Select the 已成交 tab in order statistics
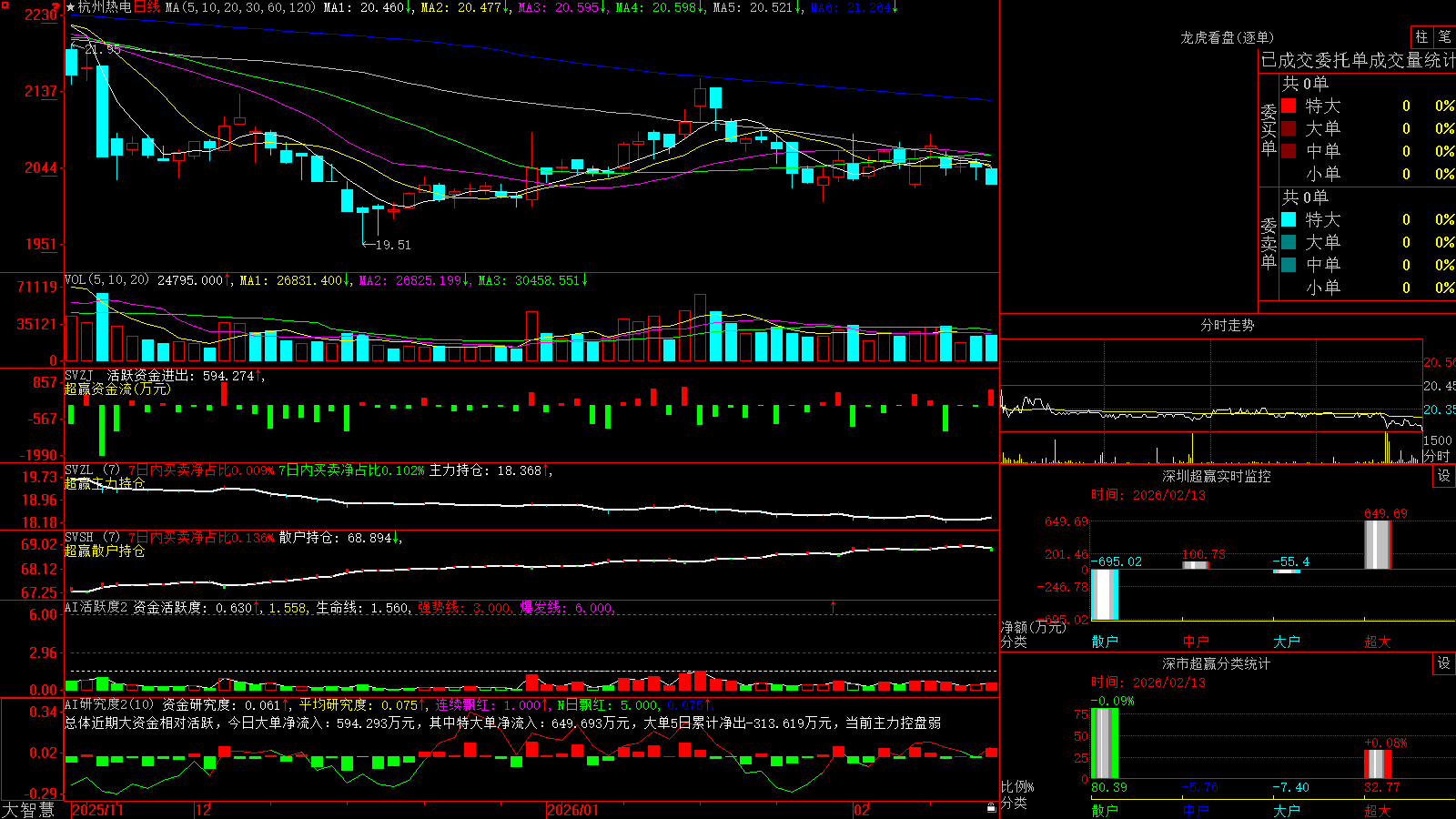This screenshot has width=1456, height=819. [x=1288, y=60]
